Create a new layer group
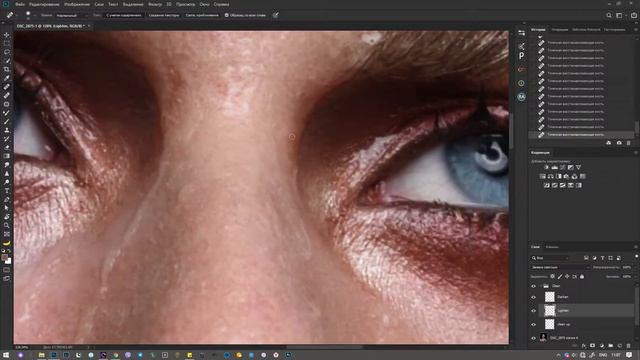Image resolution: width=640 pixels, height=360 pixels. coord(611,346)
